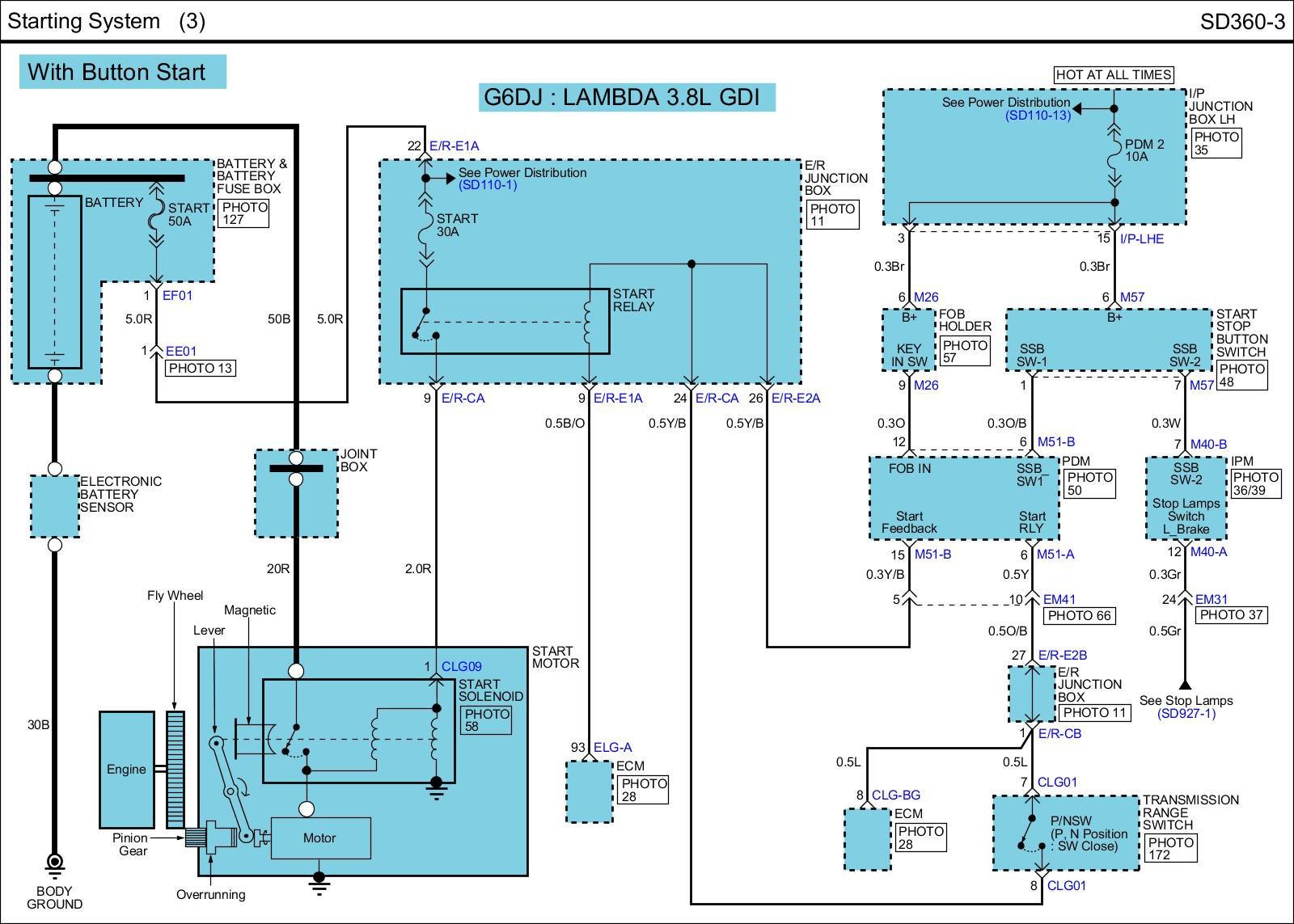The width and height of the screenshot is (1294, 924).
Task: Click the SD110-13 power distribution link
Action: (x=1038, y=116)
